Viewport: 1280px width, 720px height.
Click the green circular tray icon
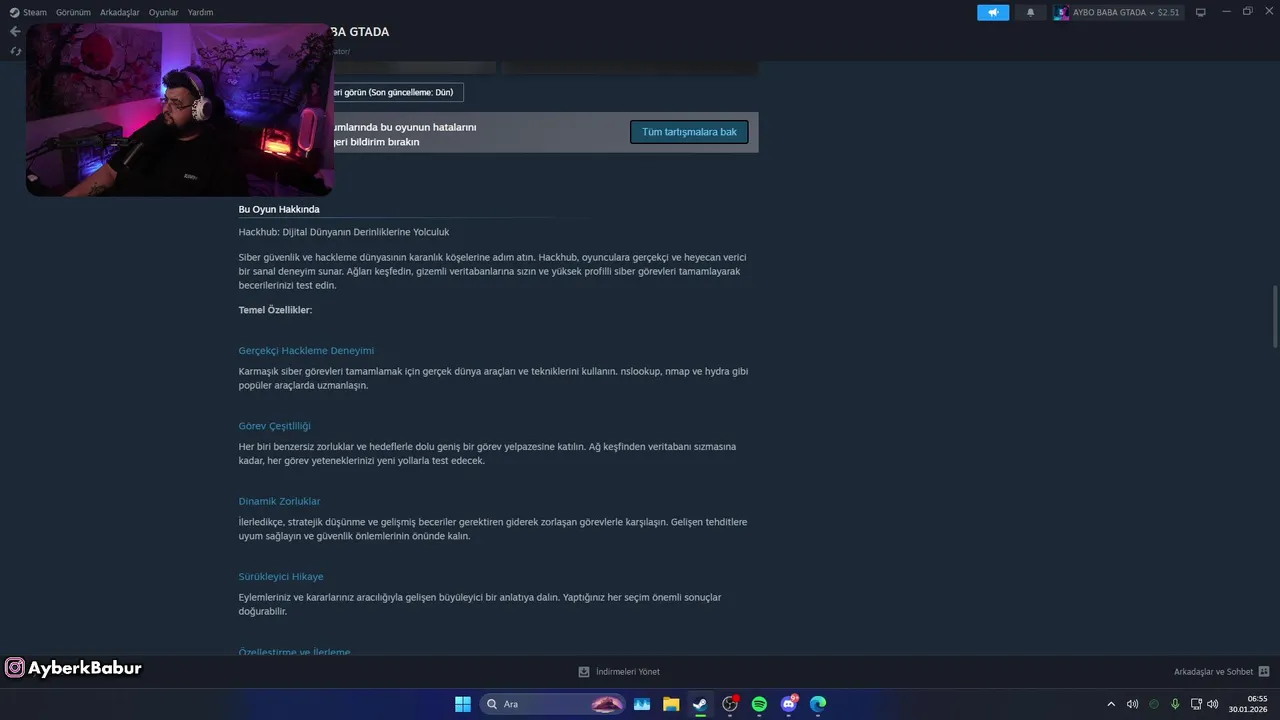(x=1154, y=704)
